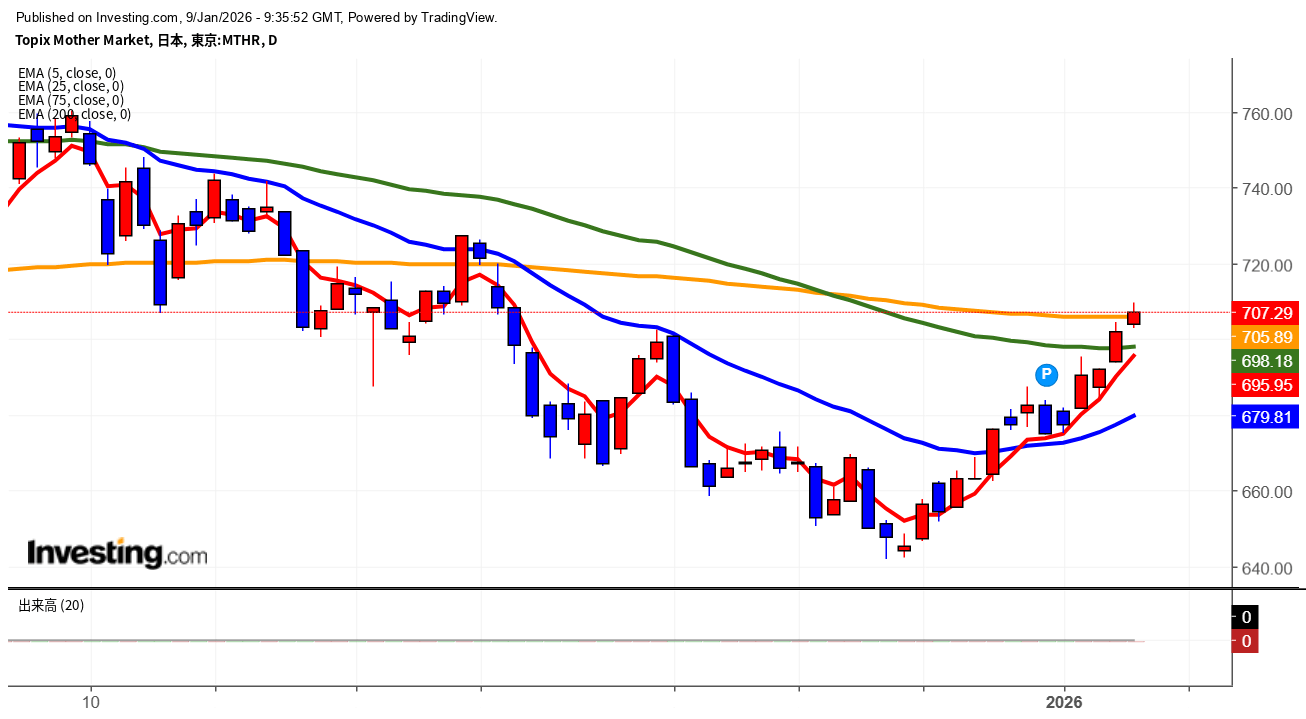Click the red 0 volume value label
This screenshot has height=719, width=1306.
pyautogui.click(x=1246, y=641)
